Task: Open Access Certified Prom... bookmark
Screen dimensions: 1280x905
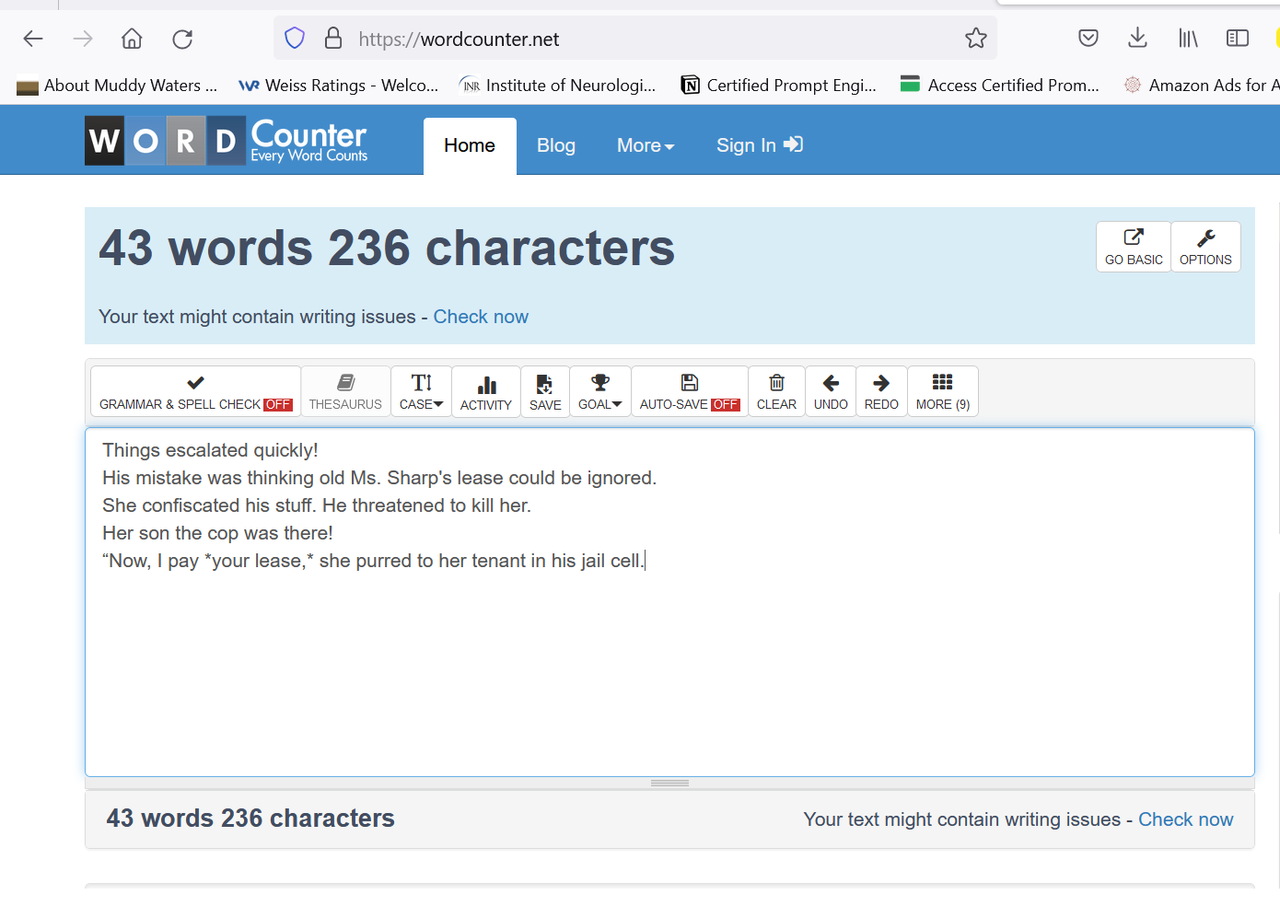Action: 1000,85
